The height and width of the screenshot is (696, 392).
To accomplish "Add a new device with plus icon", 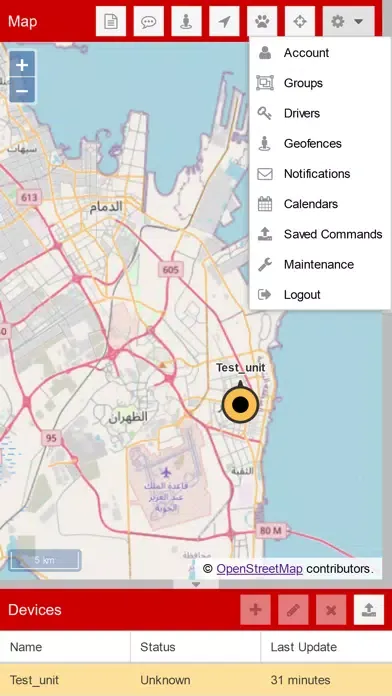I will tap(255, 610).
